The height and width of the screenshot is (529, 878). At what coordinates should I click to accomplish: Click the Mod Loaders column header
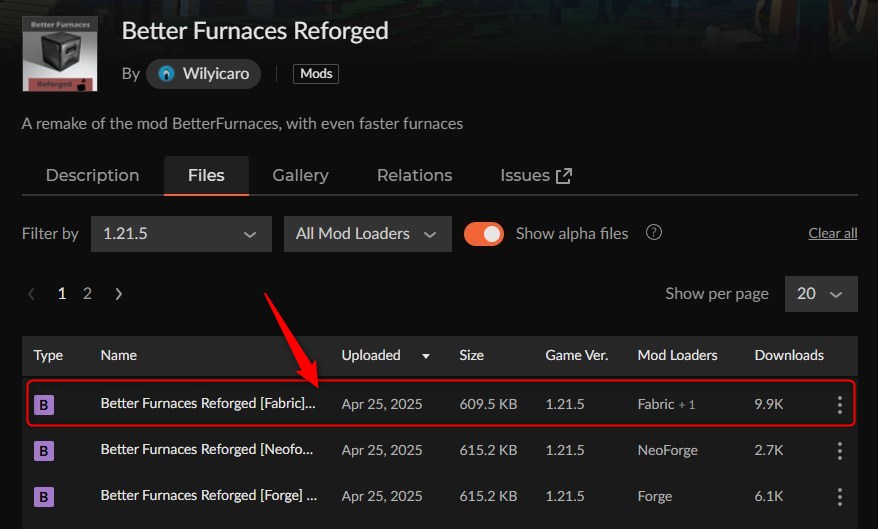point(678,355)
